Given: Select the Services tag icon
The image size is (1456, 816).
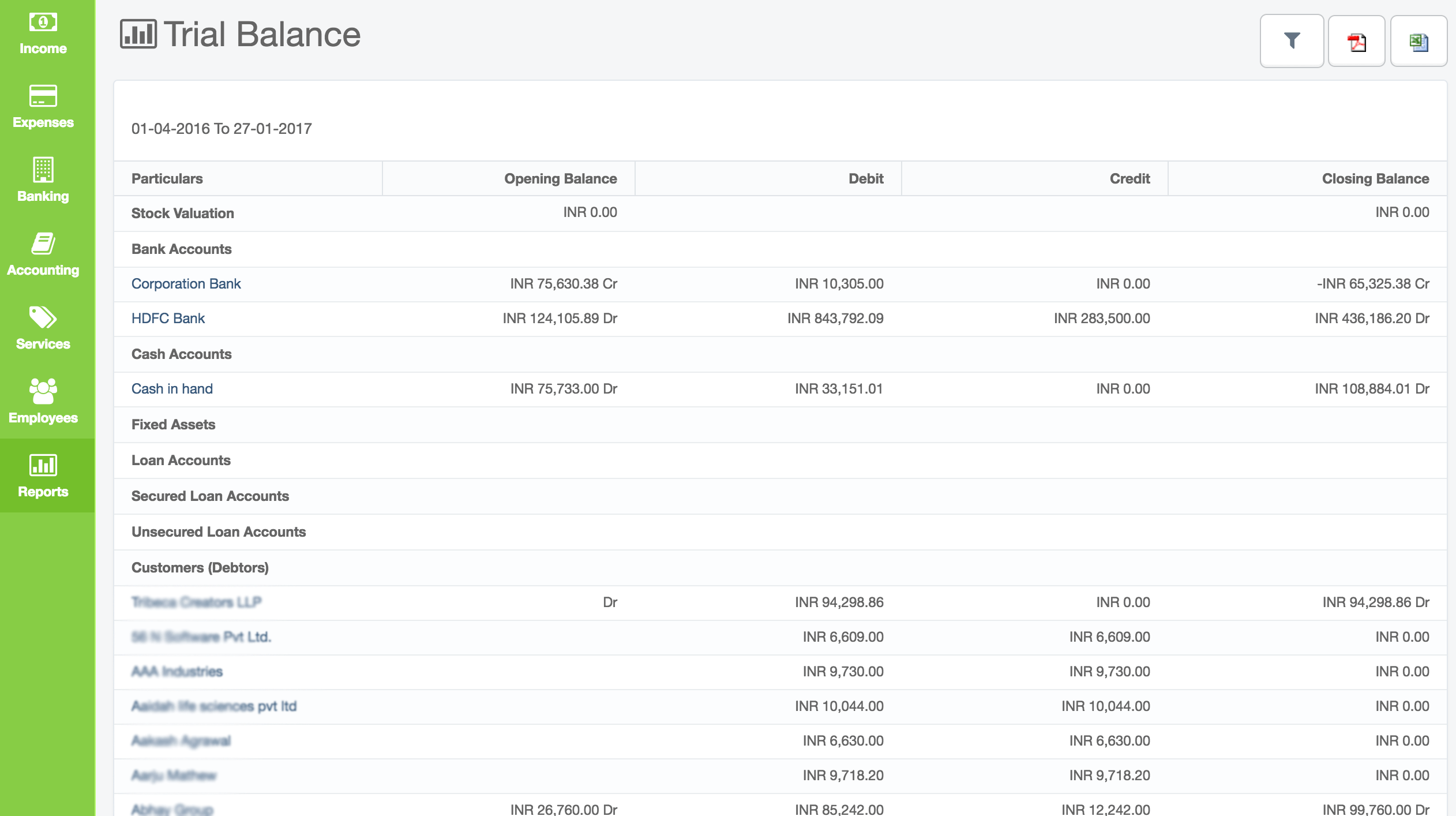Looking at the screenshot, I should (43, 317).
